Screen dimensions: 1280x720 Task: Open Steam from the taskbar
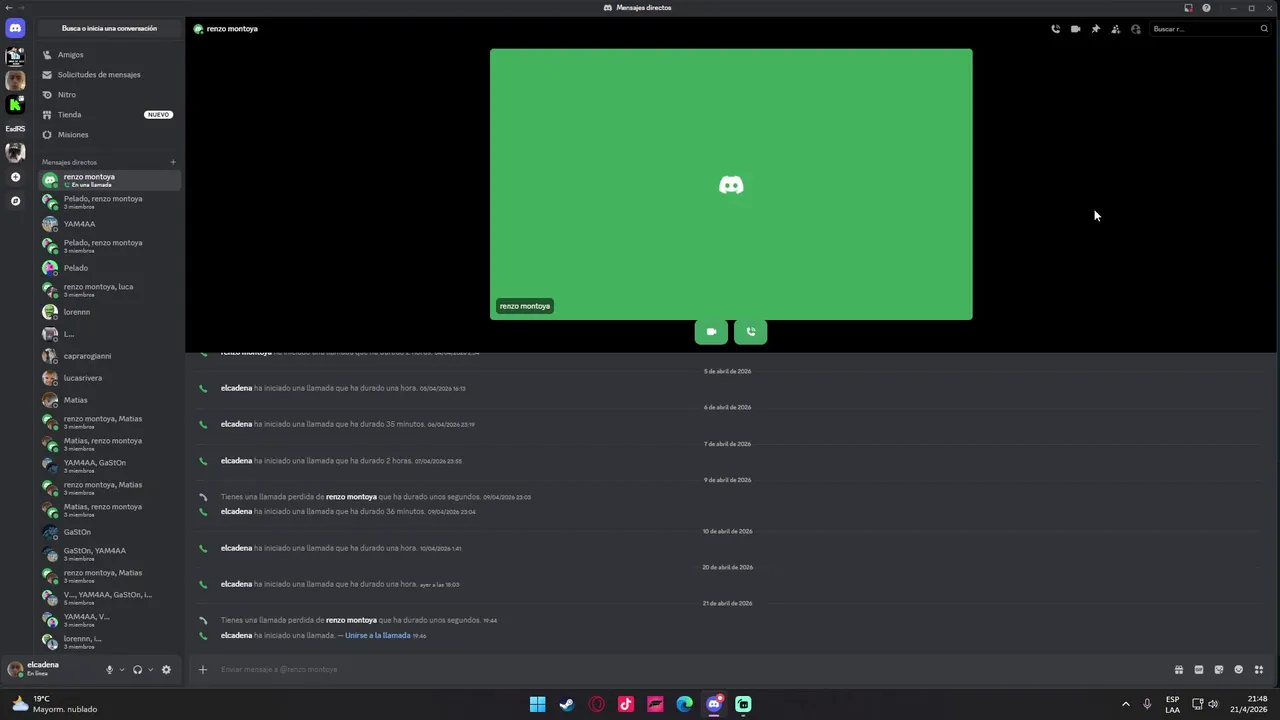click(x=567, y=704)
